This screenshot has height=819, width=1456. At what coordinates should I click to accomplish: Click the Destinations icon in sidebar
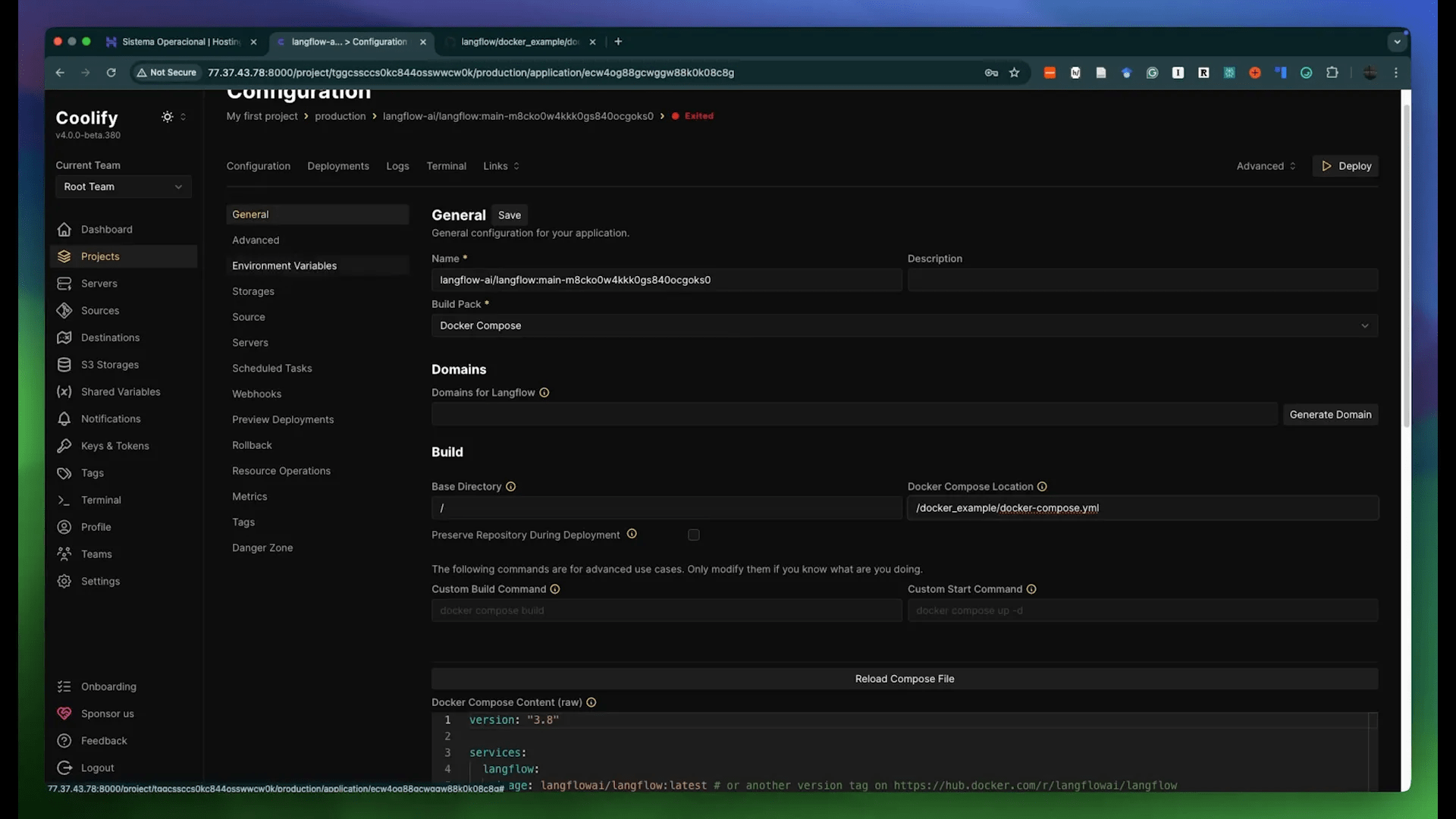click(64, 337)
